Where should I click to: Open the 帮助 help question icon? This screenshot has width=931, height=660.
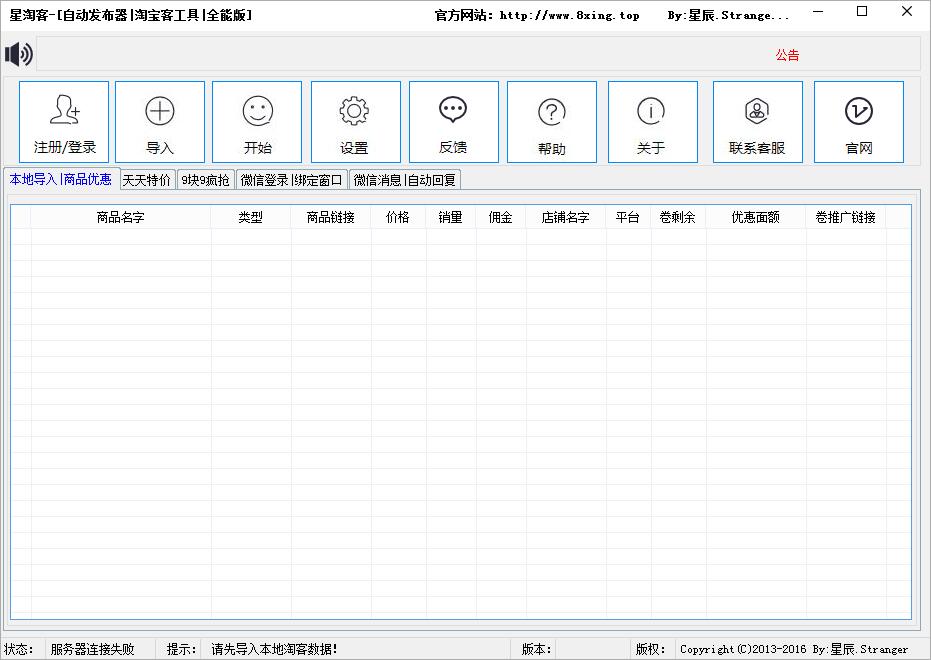coord(551,122)
